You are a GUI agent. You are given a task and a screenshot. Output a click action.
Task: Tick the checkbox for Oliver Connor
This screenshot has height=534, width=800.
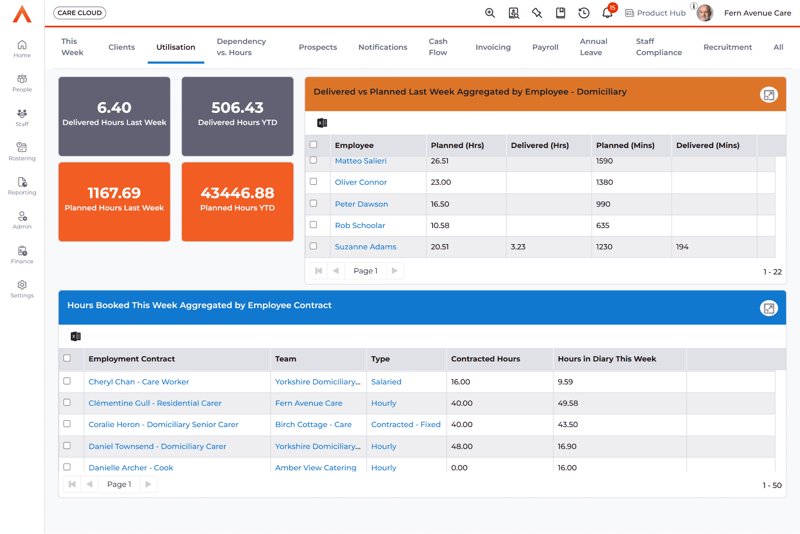(314, 182)
